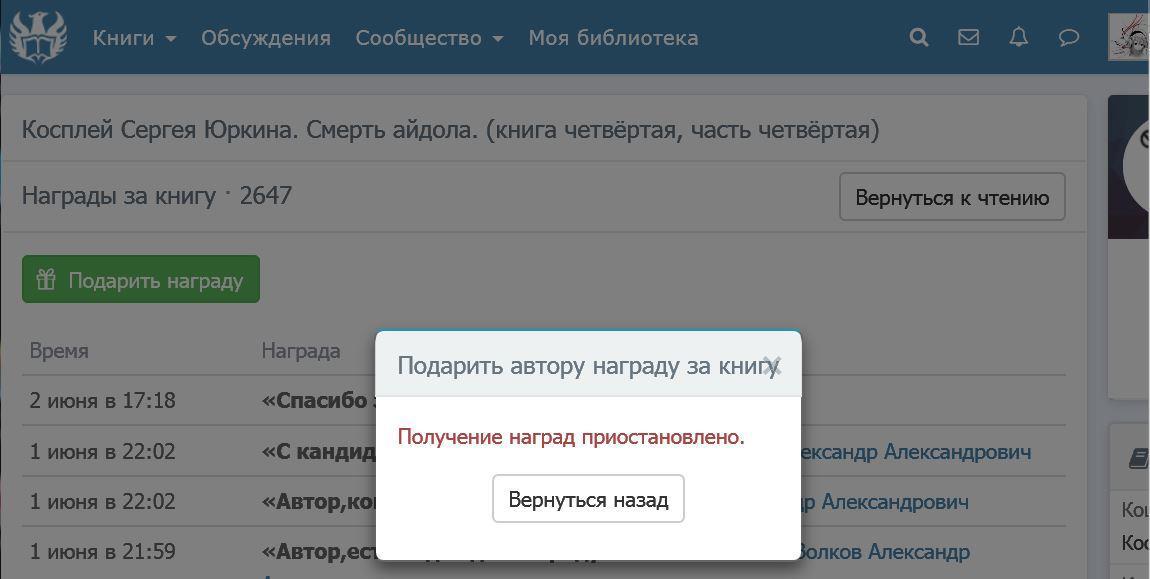Screen dimensions: 1150x579
Task: Click the book title Косплей Сергея Юркина
Action: (x=450, y=130)
